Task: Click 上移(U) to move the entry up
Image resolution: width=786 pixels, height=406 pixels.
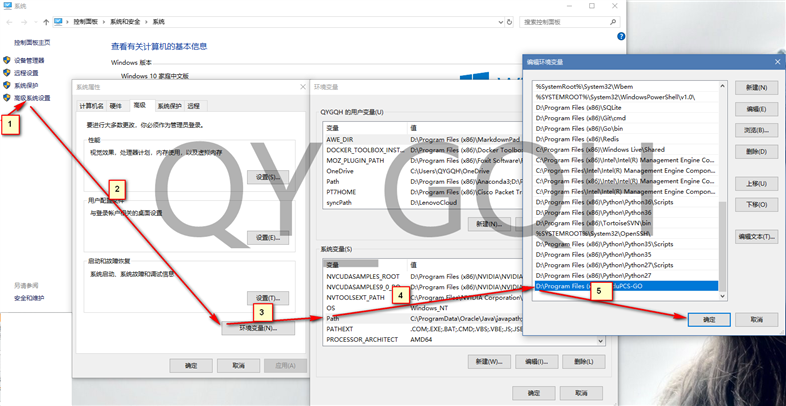Action: (756, 183)
